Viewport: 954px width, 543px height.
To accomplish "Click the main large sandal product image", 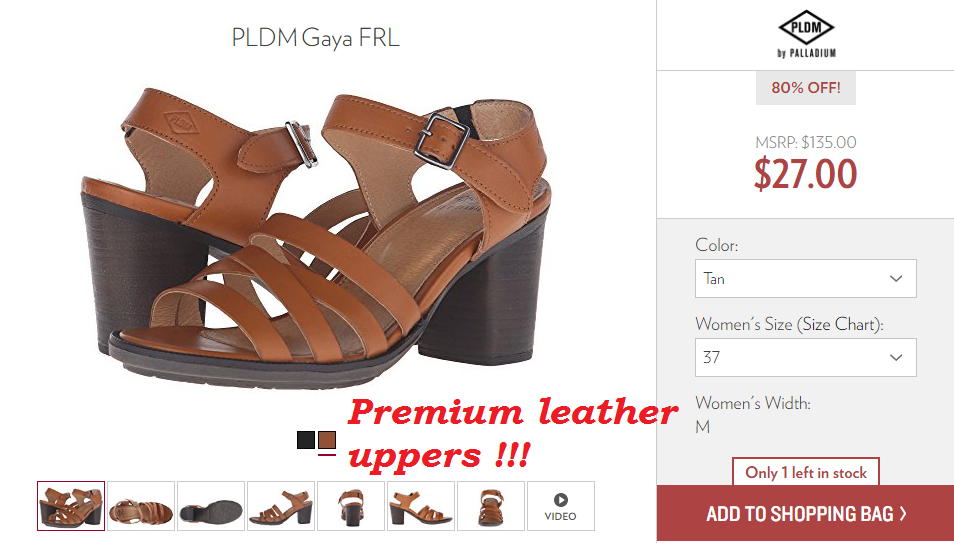I will click(315, 237).
